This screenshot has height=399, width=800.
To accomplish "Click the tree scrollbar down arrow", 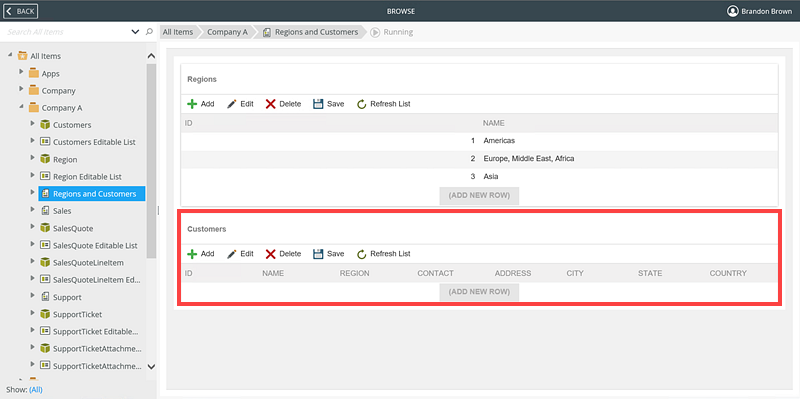I will point(151,366).
